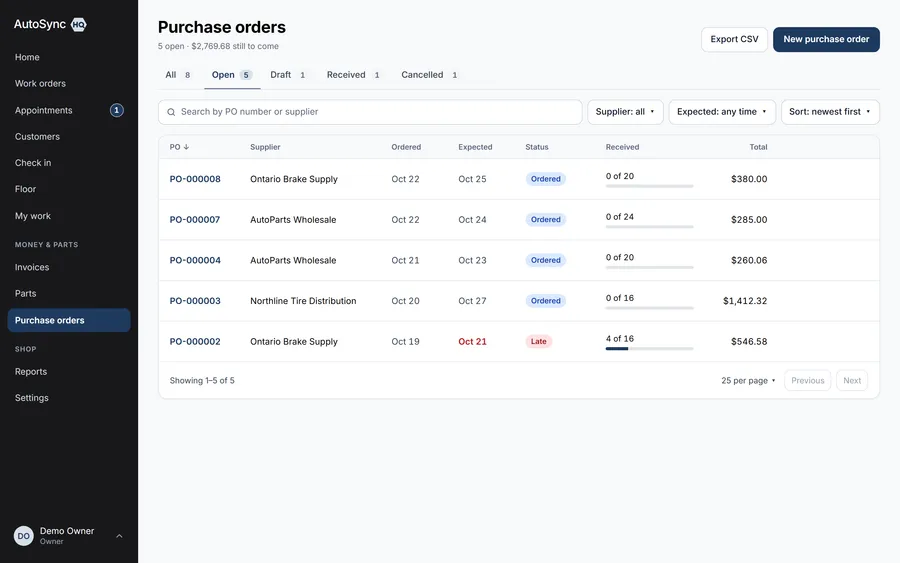The height and width of the screenshot is (563, 900).
Task: Open purchase order PO-000007
Action: [x=195, y=220]
